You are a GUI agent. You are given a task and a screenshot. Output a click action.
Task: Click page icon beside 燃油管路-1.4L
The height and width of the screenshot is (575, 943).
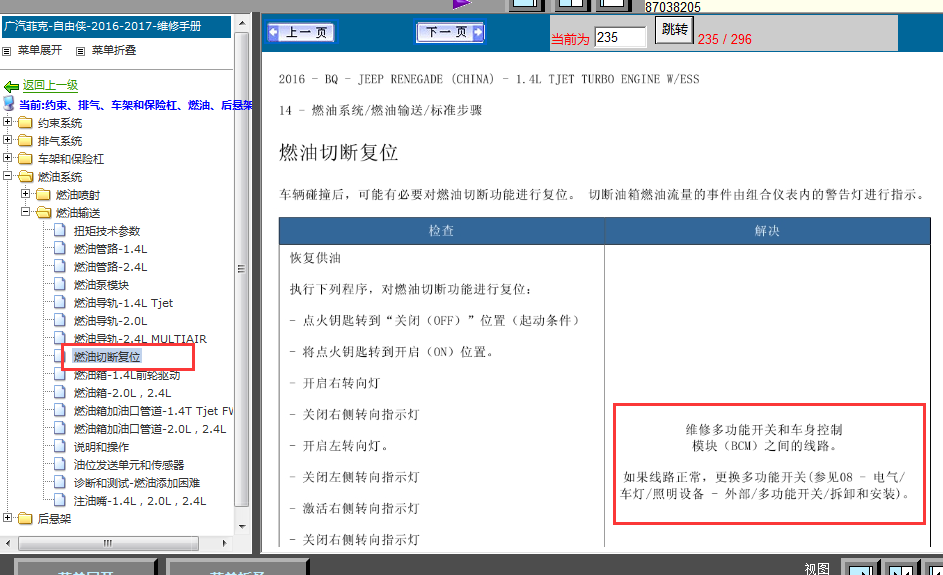pos(60,248)
